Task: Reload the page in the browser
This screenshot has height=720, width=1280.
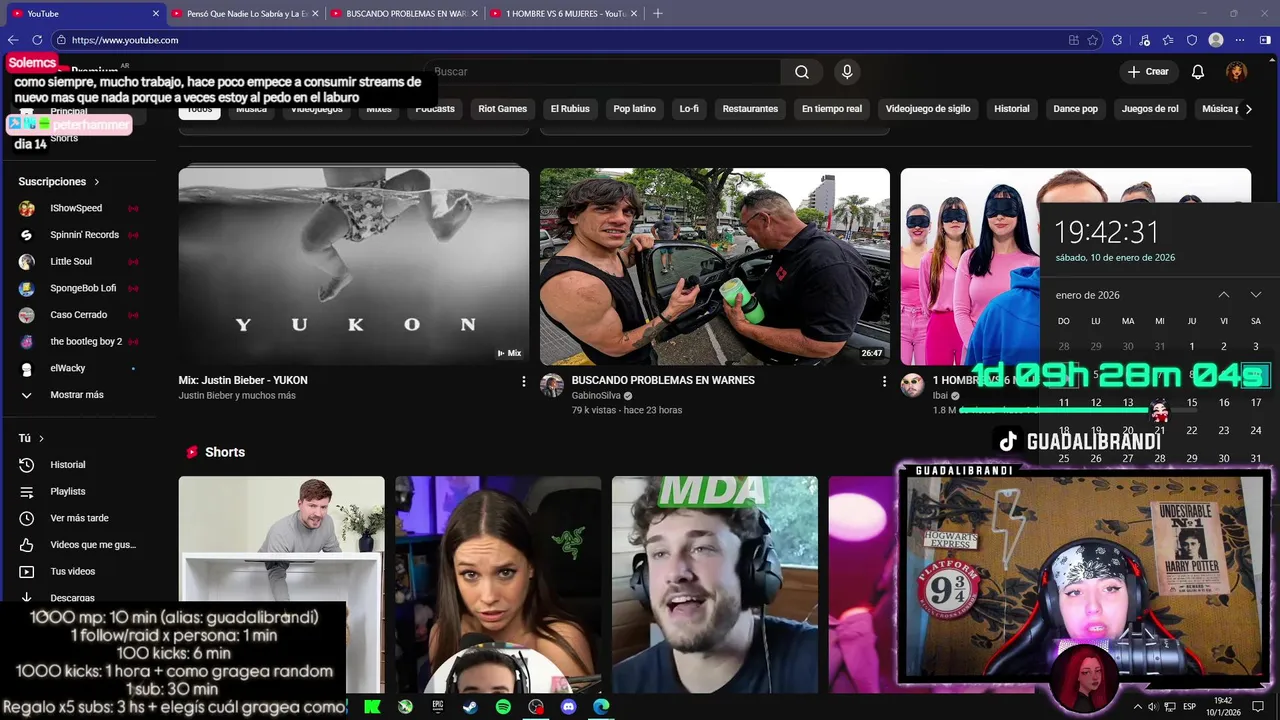Action: point(37,40)
